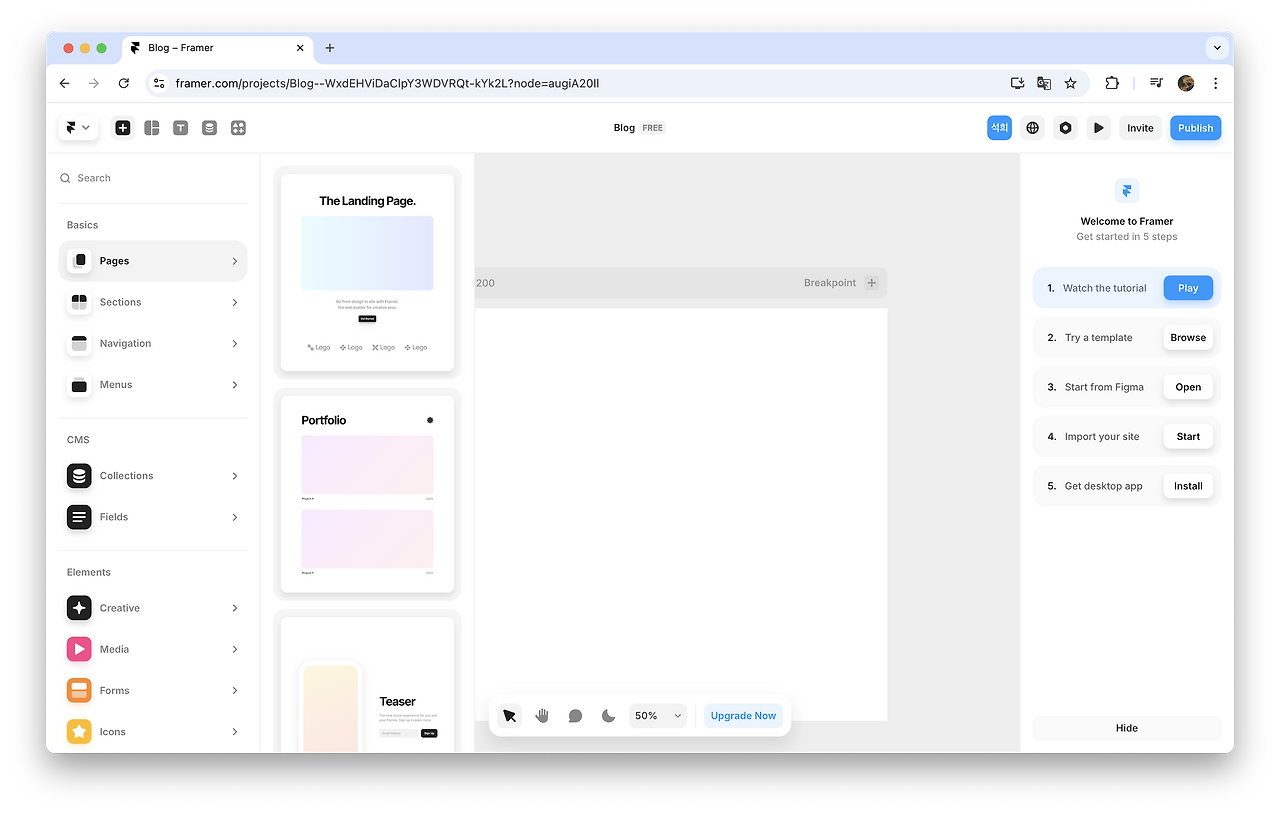Preview the site with the play icon
The height and width of the screenshot is (814, 1280).
pos(1099,128)
